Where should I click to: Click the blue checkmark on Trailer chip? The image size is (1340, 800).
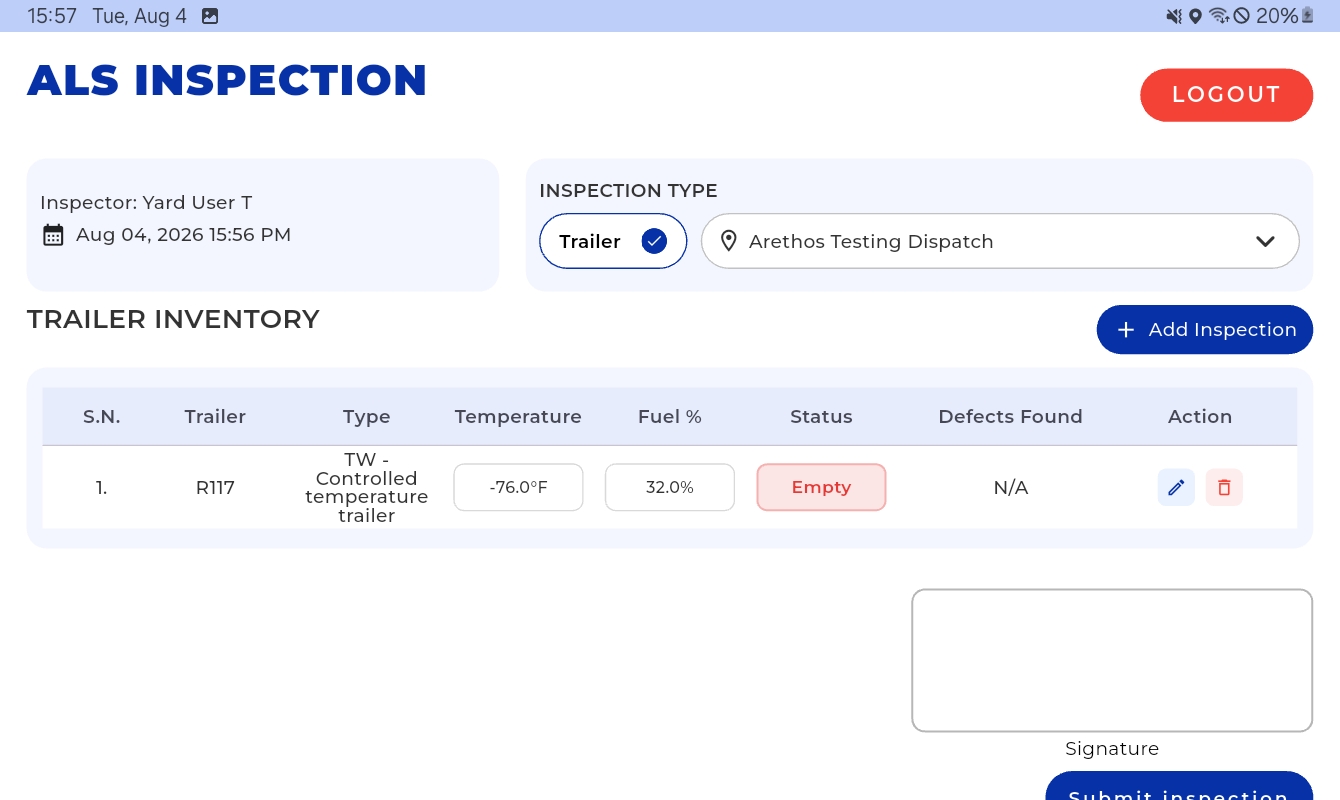pyautogui.click(x=654, y=241)
